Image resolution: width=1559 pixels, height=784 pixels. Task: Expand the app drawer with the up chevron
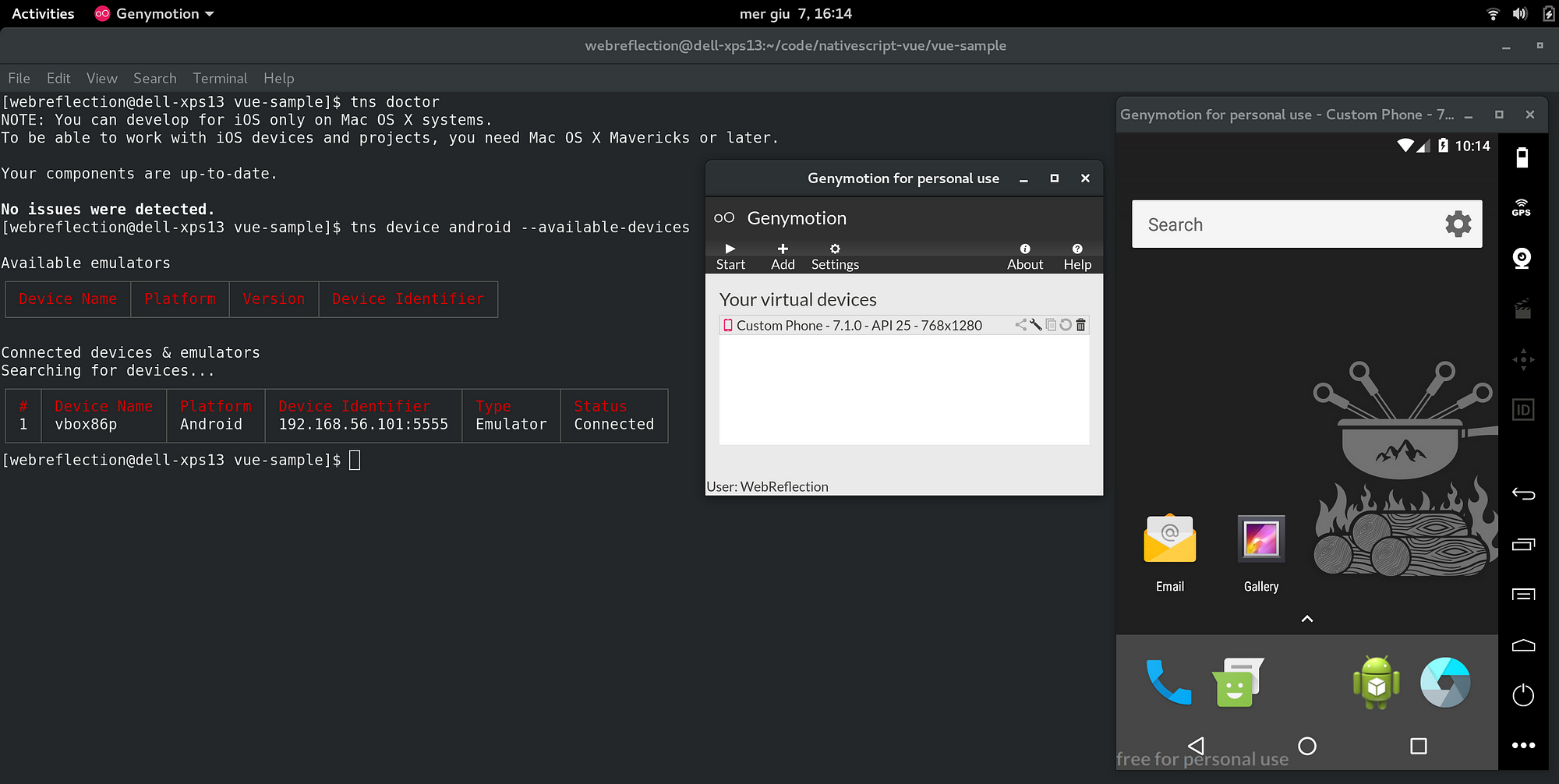(1307, 619)
